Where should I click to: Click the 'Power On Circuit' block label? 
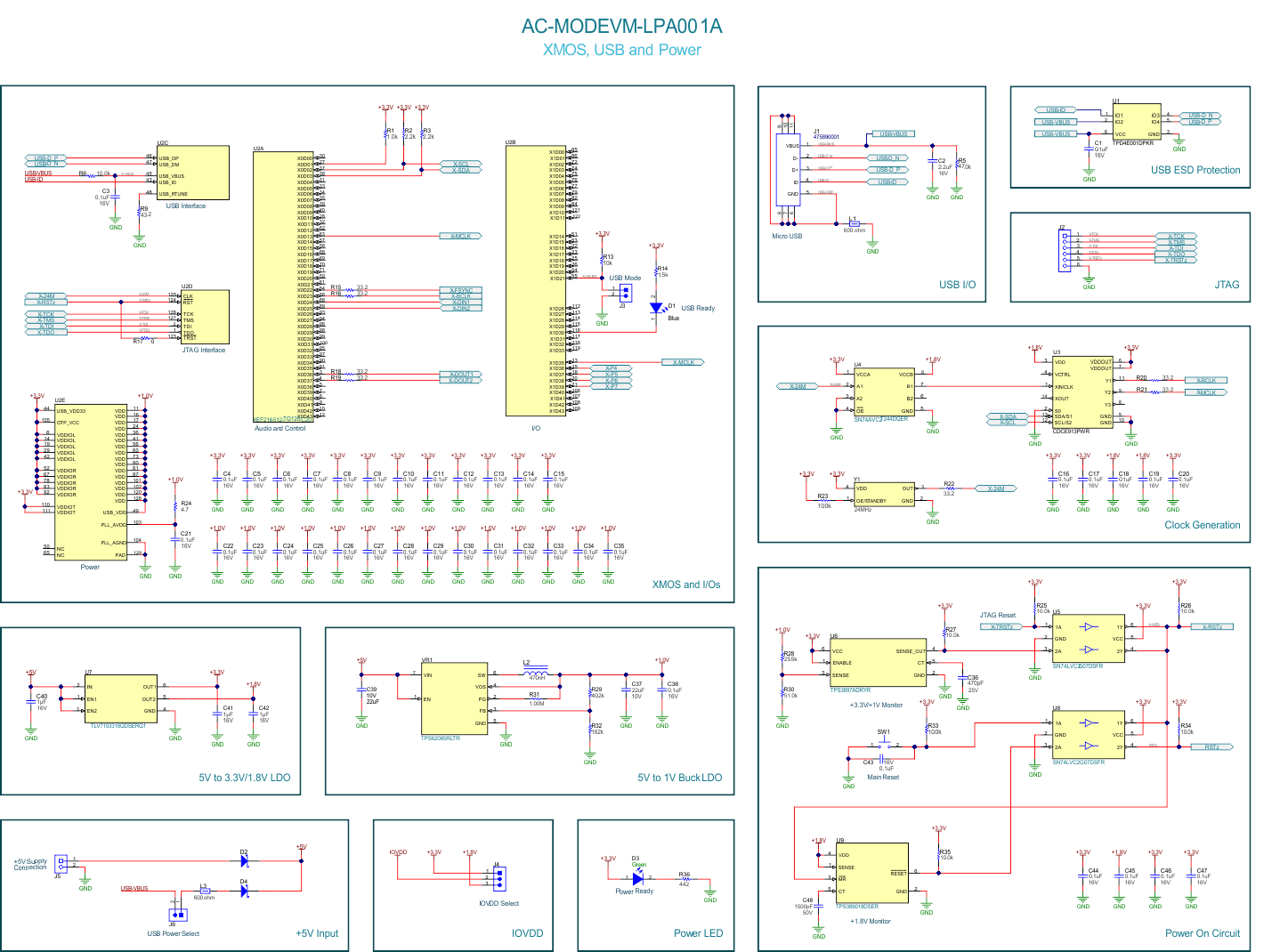(1202, 933)
